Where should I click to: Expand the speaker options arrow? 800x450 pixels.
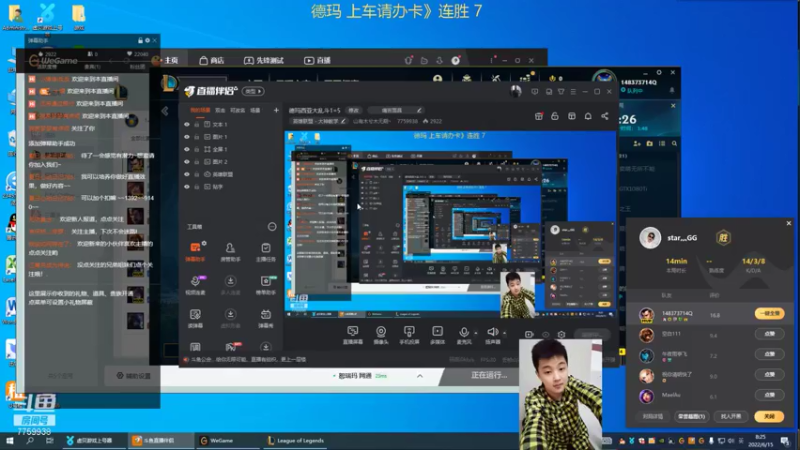pos(504,333)
